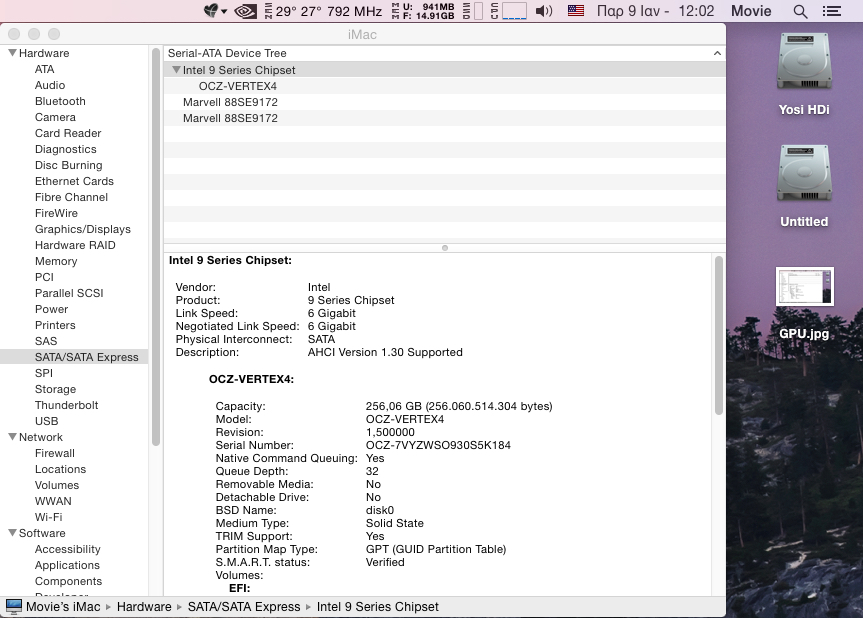Image resolution: width=863 pixels, height=618 pixels.
Task: Select Bluetooth in the sidebar
Action: pos(60,101)
